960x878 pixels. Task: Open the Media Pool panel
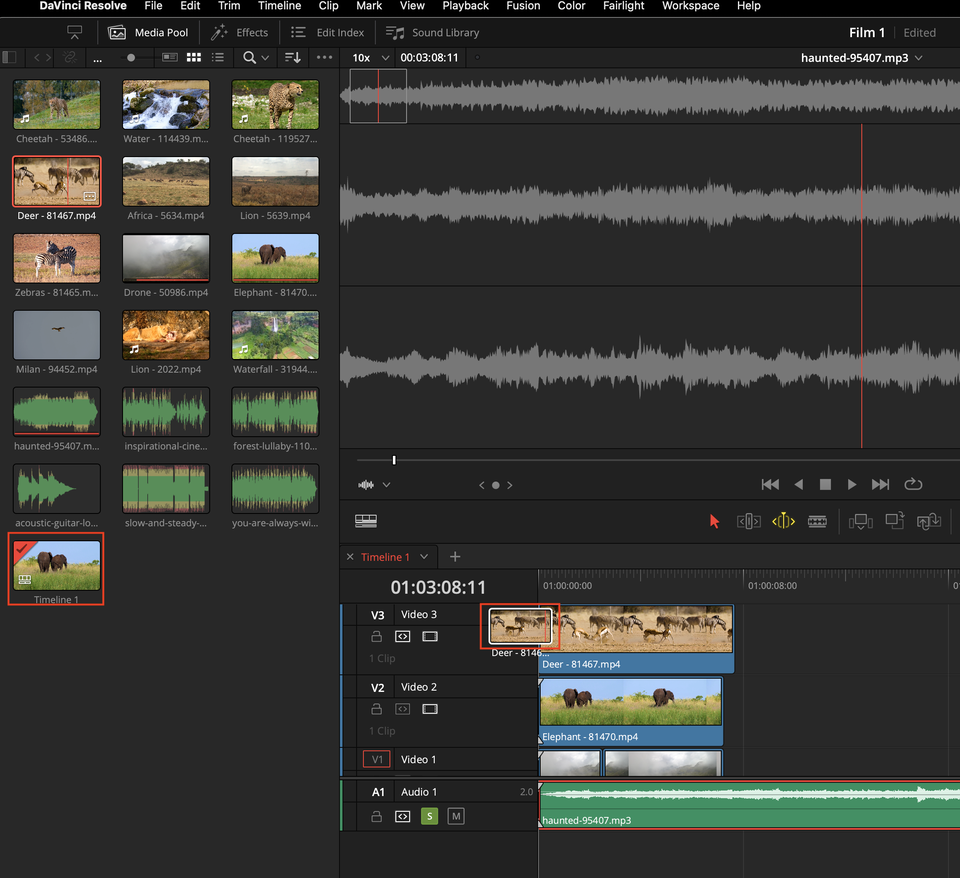147,32
